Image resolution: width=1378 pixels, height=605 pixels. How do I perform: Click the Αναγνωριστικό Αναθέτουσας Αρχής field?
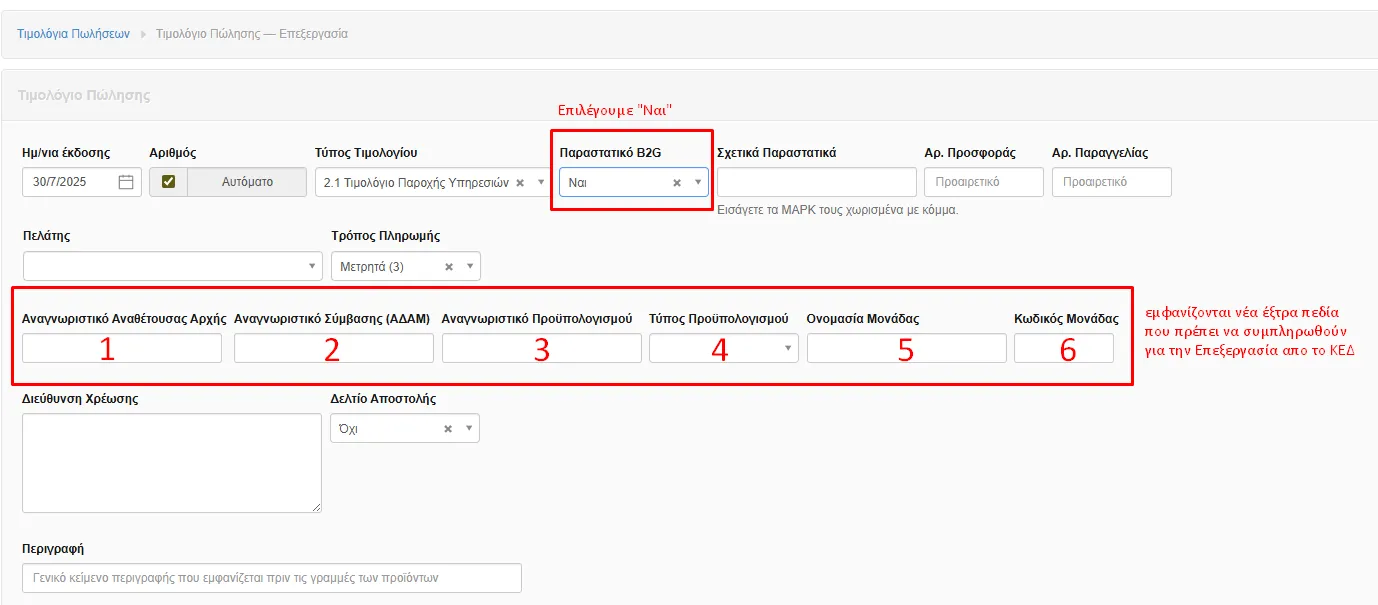tap(121, 348)
